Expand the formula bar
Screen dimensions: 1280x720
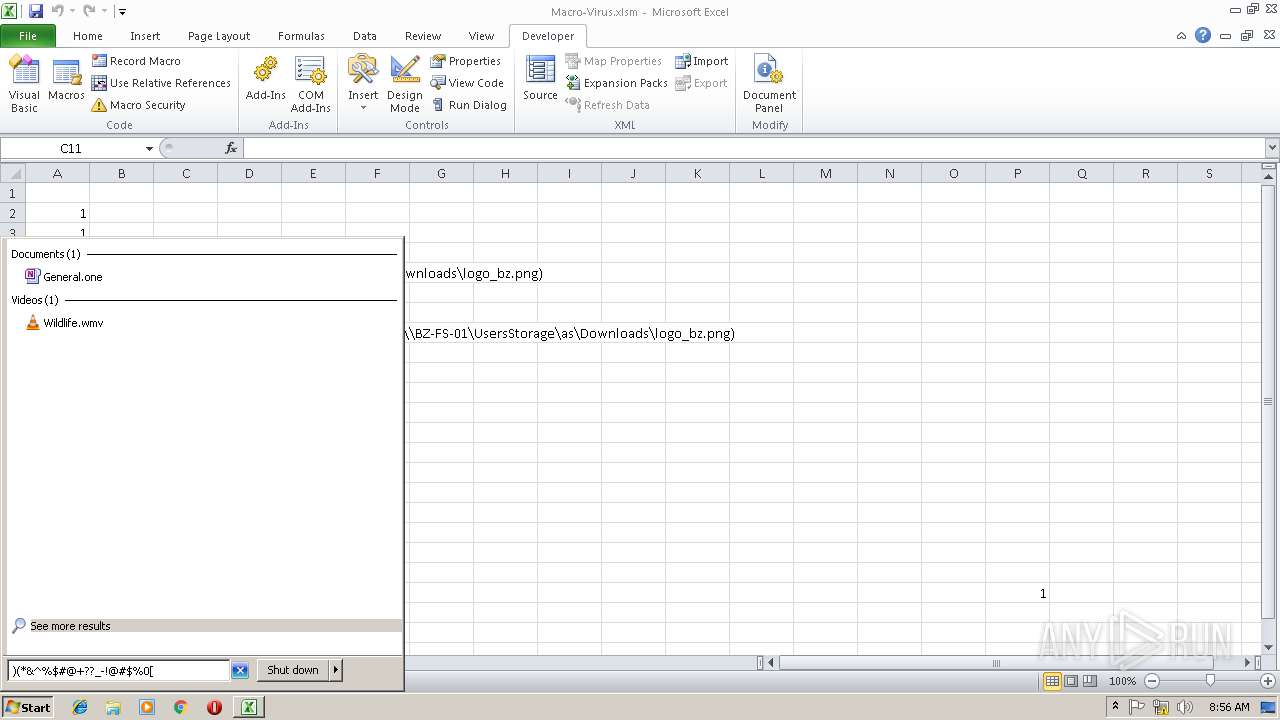point(1272,148)
